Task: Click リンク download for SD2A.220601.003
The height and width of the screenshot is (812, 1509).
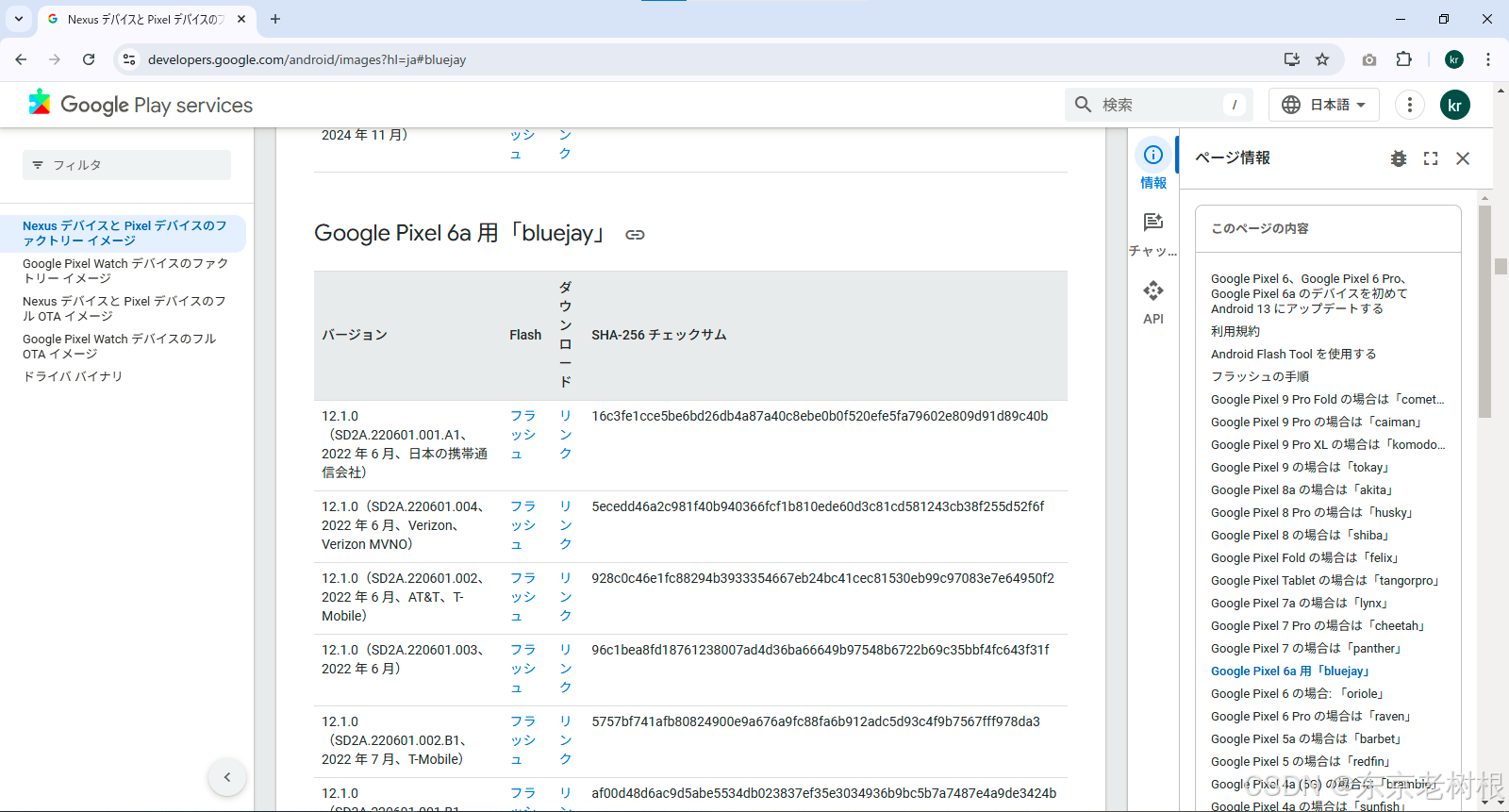Action: (x=565, y=669)
